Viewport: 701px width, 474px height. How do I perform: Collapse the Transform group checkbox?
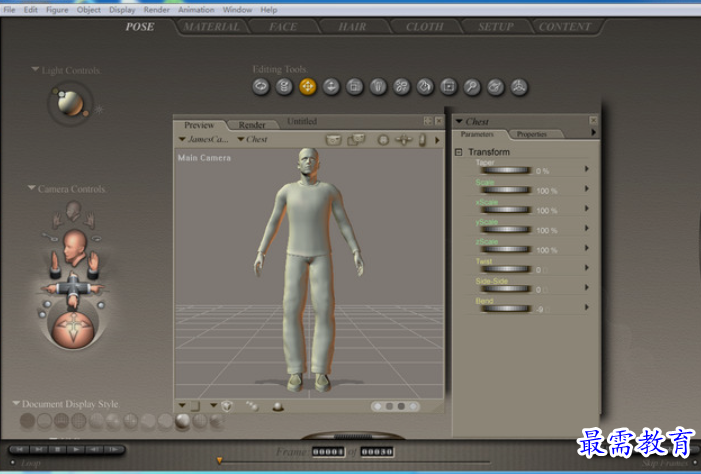pos(459,152)
